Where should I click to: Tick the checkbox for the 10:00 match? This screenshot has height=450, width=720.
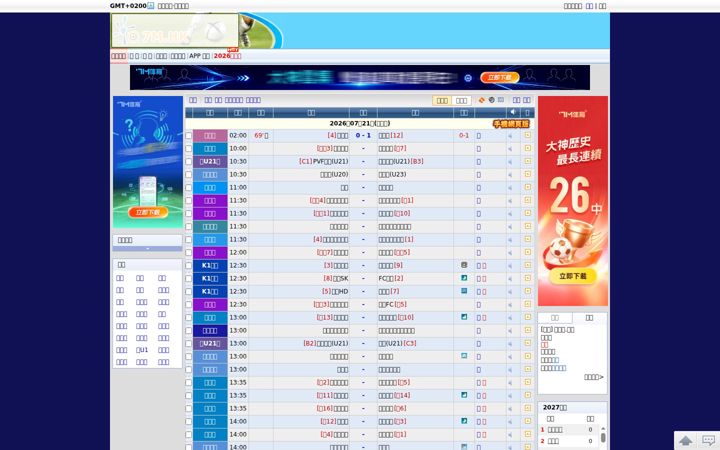point(188,148)
